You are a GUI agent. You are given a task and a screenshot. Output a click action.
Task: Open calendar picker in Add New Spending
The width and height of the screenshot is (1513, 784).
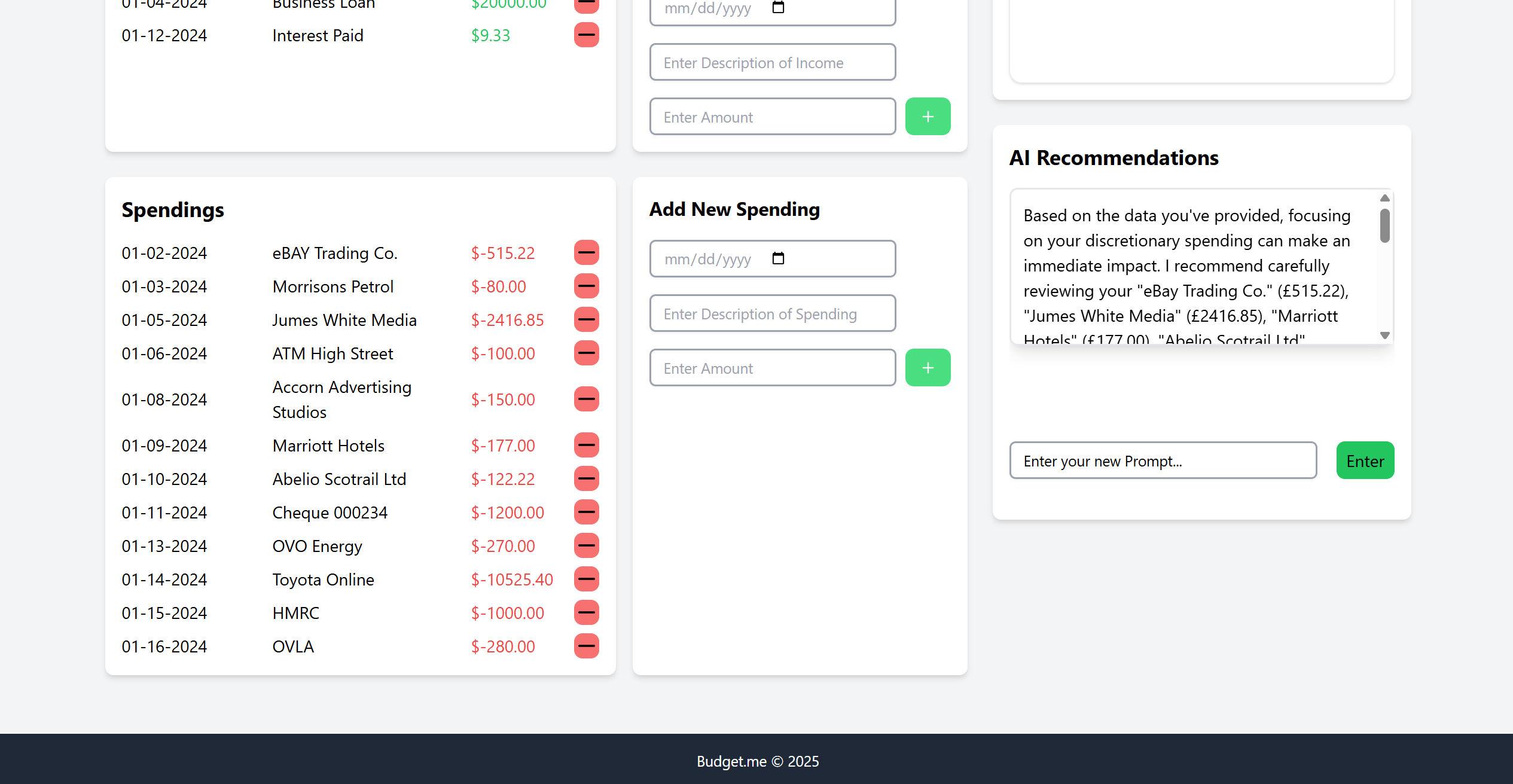coord(778,259)
